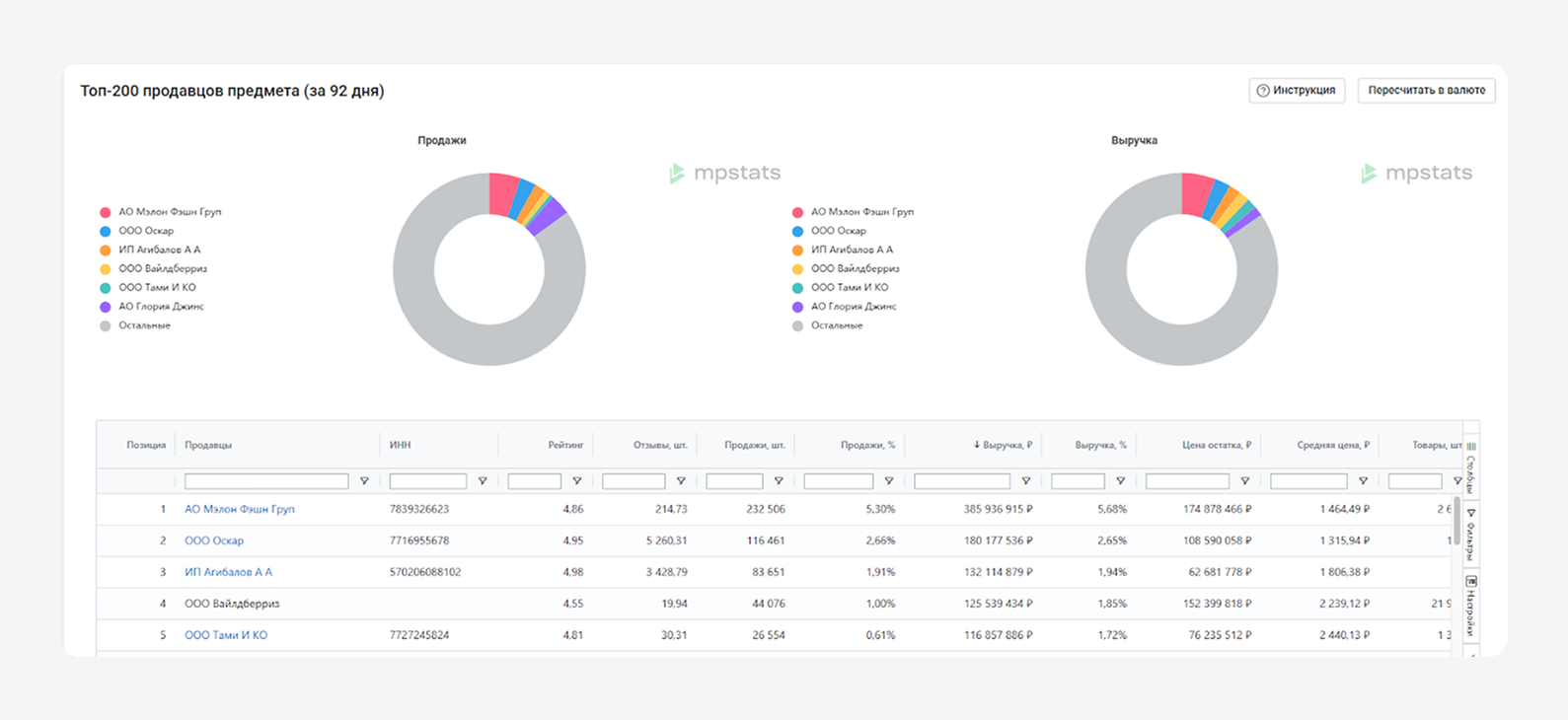Open filter icon for Рейтинг column
This screenshot has width=1568, height=720.
pos(577,481)
